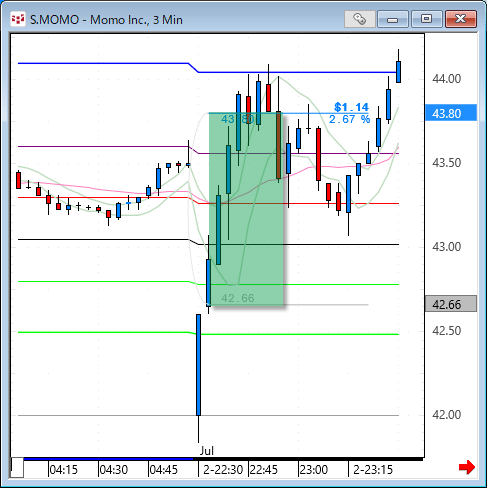
Task: Select the green measurement rectangle
Action: 246,209
